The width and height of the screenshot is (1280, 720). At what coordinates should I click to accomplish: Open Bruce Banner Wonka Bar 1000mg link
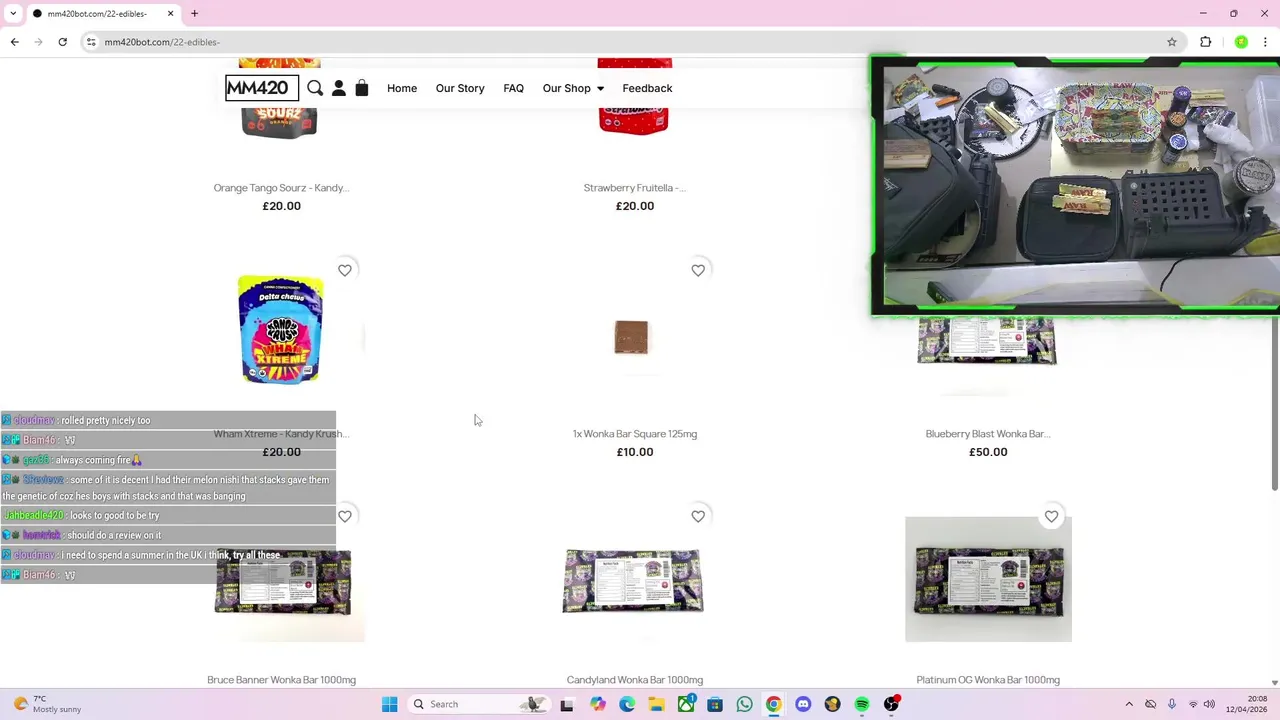pyautogui.click(x=281, y=680)
